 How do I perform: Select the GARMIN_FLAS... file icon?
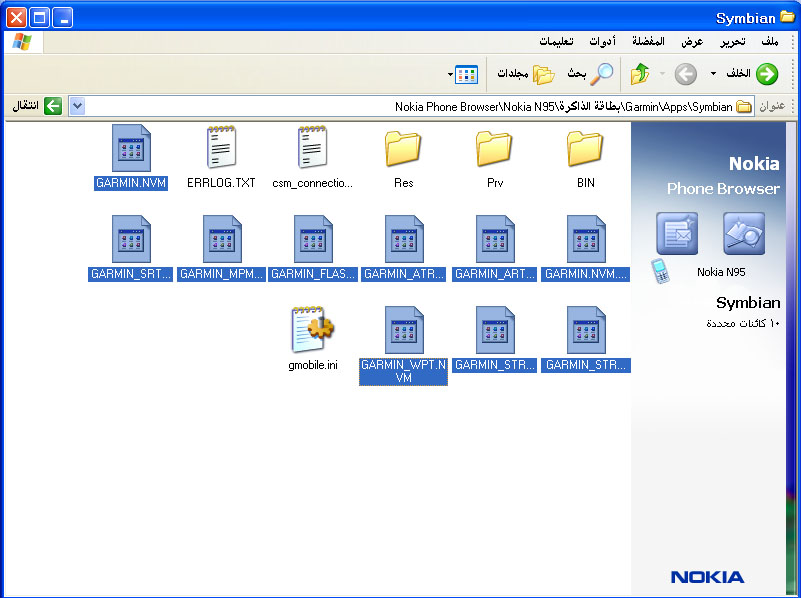pyautogui.click(x=313, y=239)
